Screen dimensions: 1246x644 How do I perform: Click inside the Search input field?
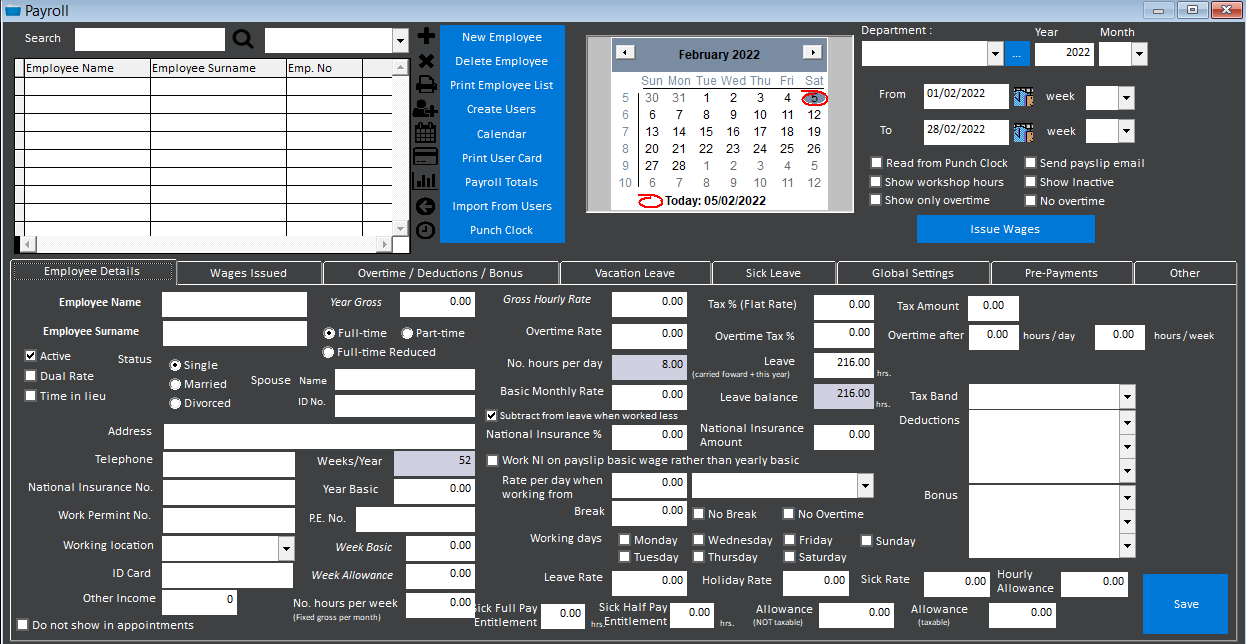tap(150, 38)
